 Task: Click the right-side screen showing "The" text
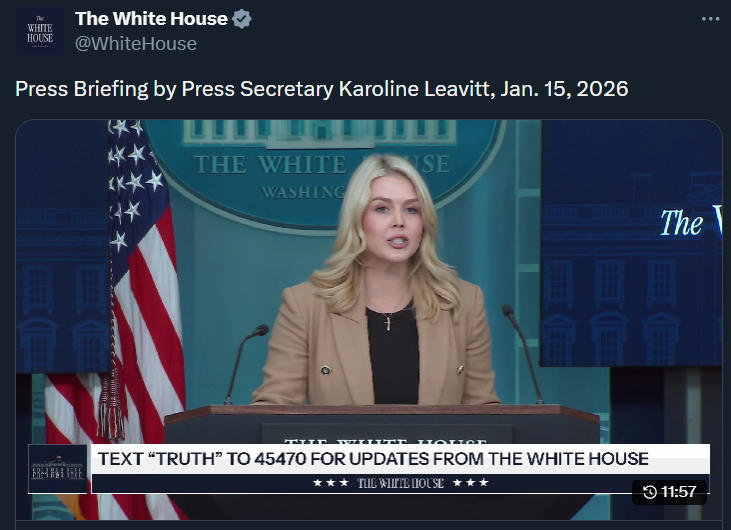coord(631,242)
